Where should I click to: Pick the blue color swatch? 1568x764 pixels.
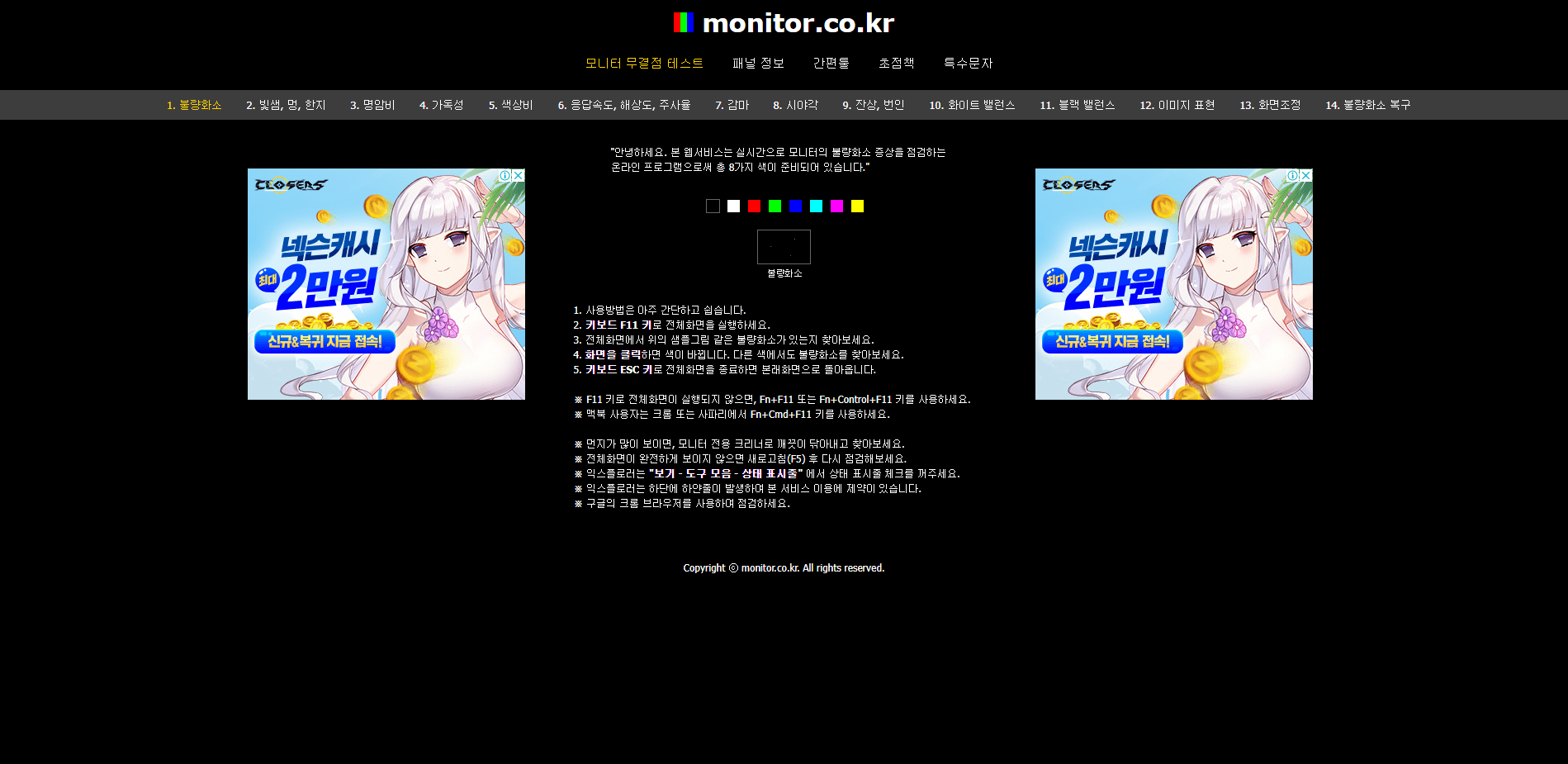(795, 206)
